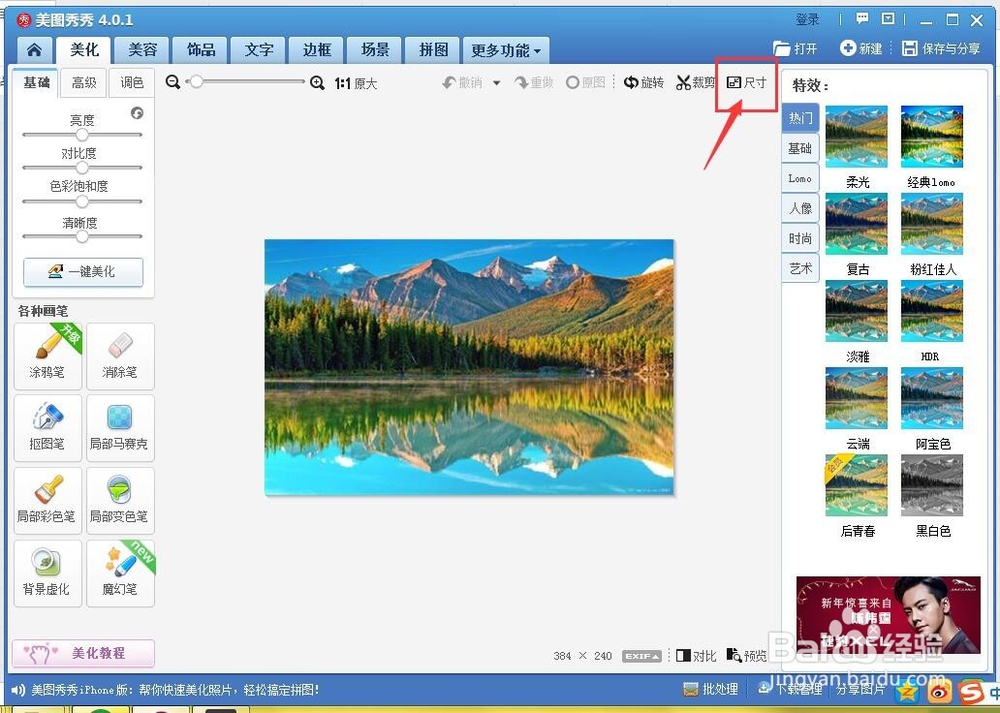Apply the 黑白色 effect thumbnail
1000x713 pixels.
pyautogui.click(x=932, y=485)
